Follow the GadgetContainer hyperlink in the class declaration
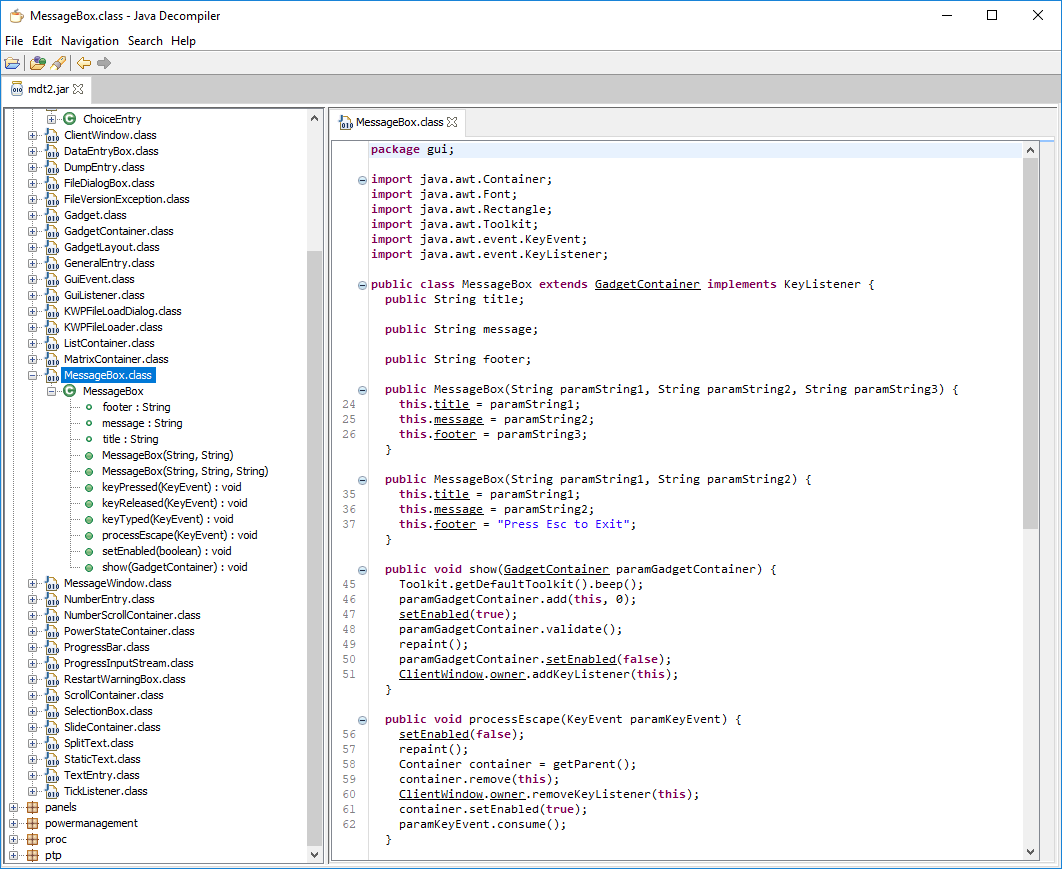This screenshot has width=1062, height=869. (x=646, y=284)
